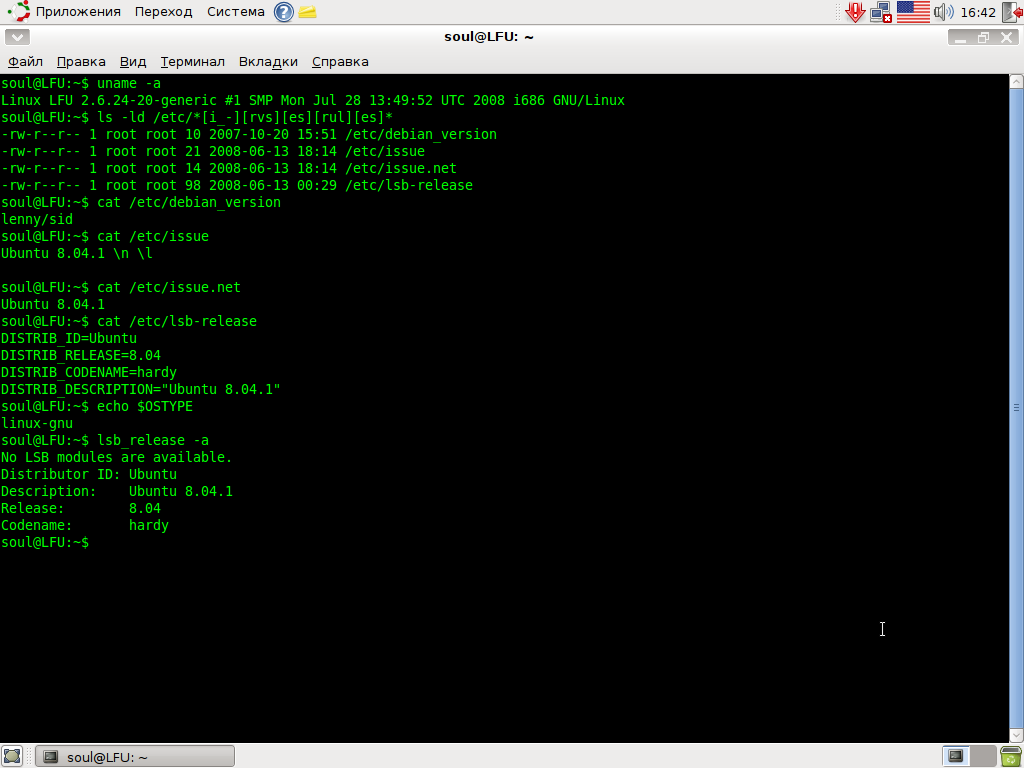
Task: Open the Система menu
Action: pyautogui.click(x=236, y=12)
